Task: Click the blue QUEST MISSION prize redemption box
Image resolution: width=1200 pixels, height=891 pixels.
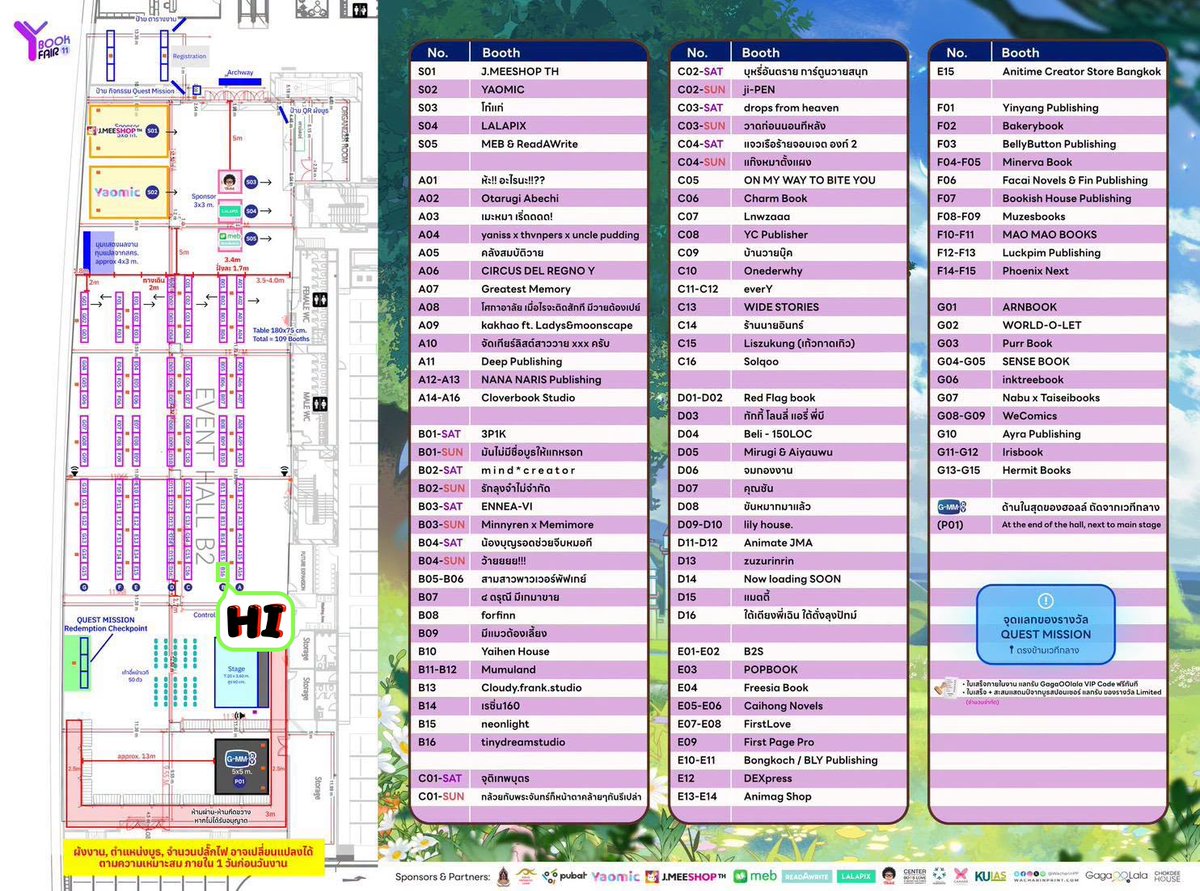Action: coord(1045,625)
